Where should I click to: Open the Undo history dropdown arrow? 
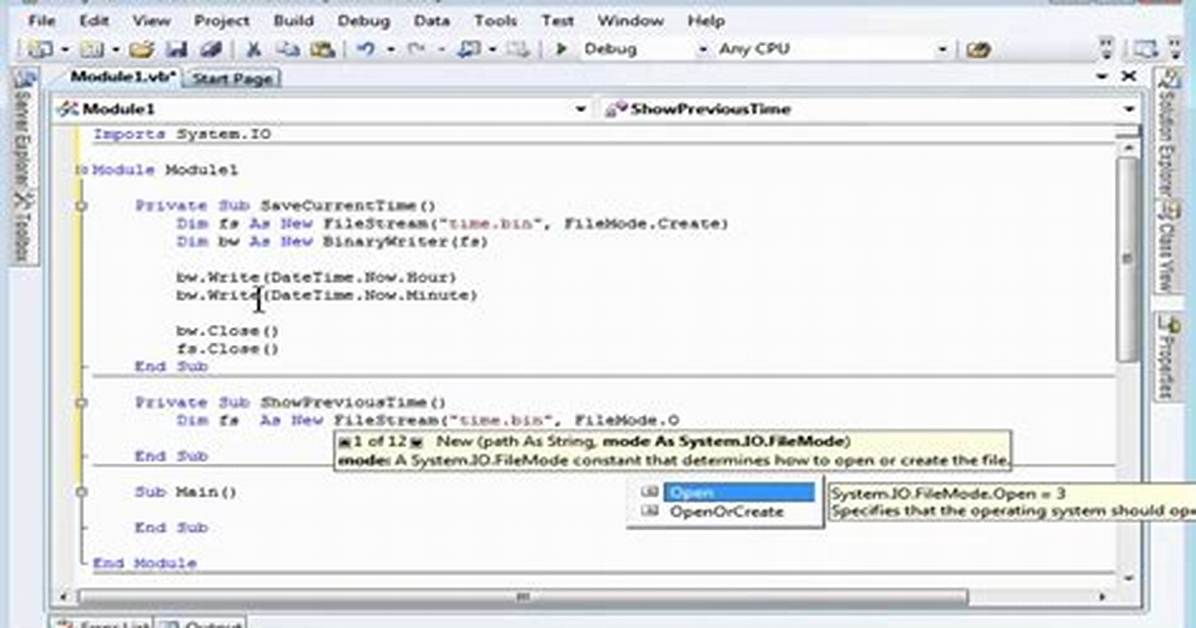[x=391, y=50]
